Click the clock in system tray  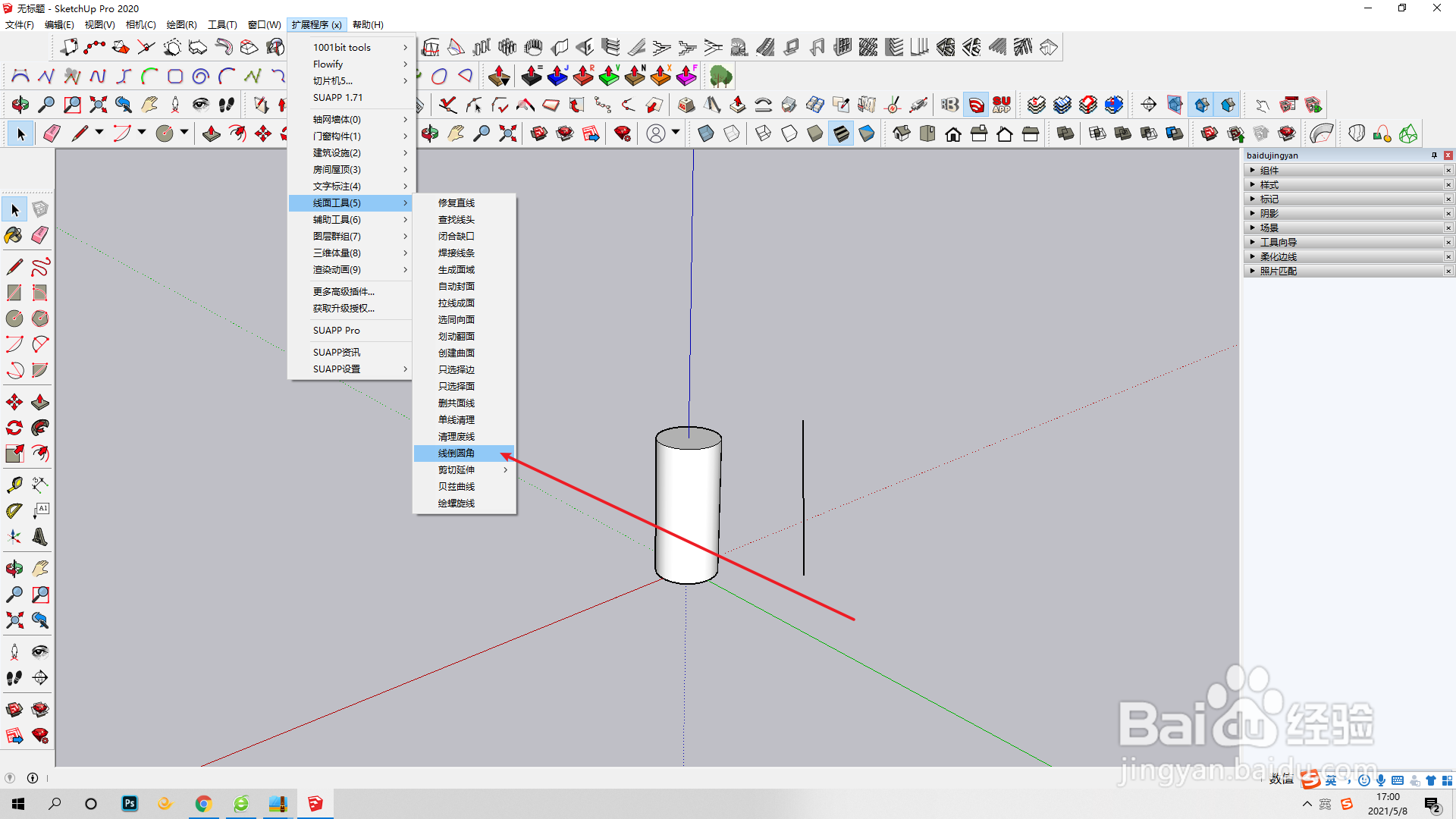[1387, 804]
